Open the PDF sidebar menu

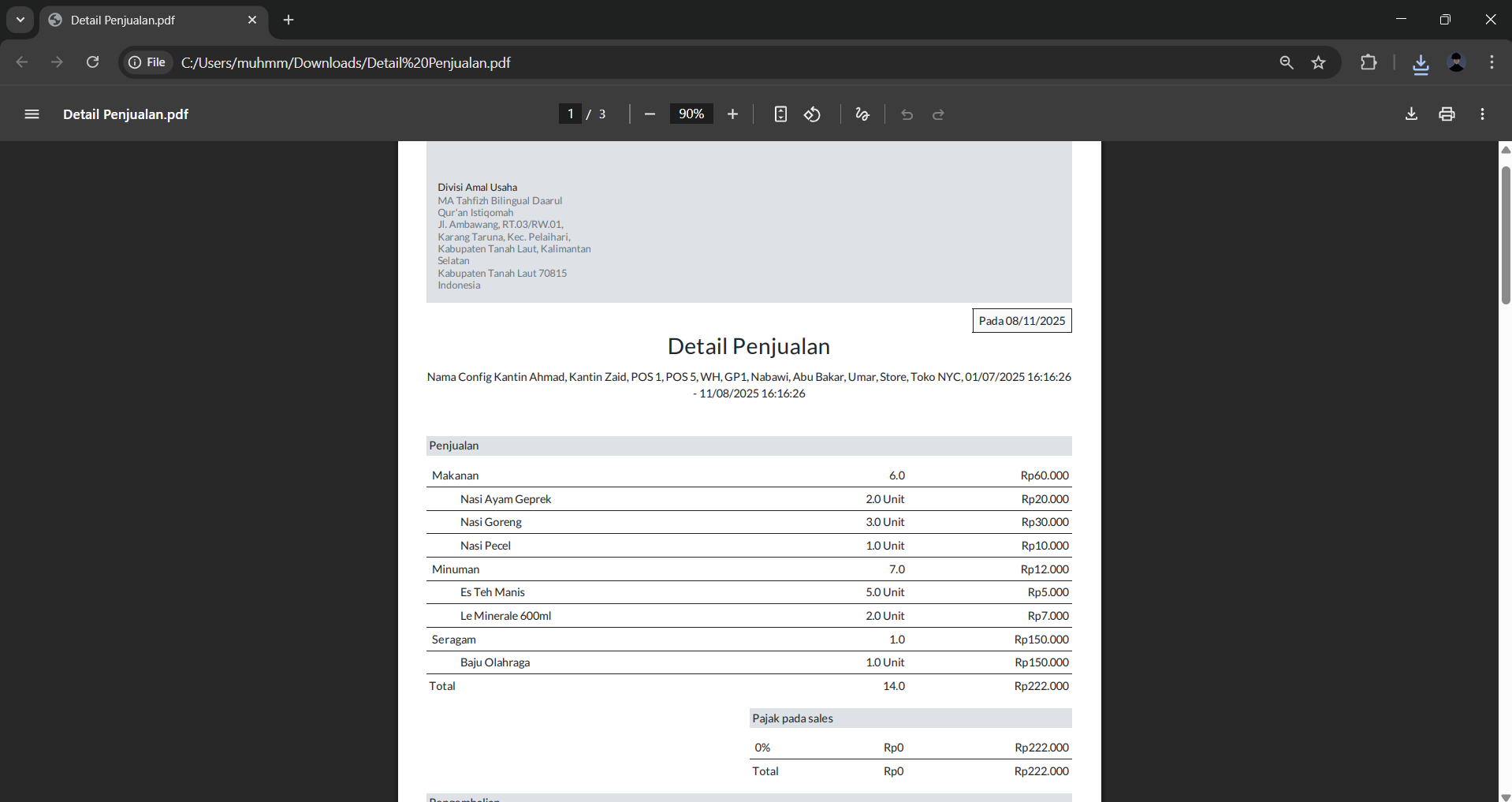[x=32, y=114]
